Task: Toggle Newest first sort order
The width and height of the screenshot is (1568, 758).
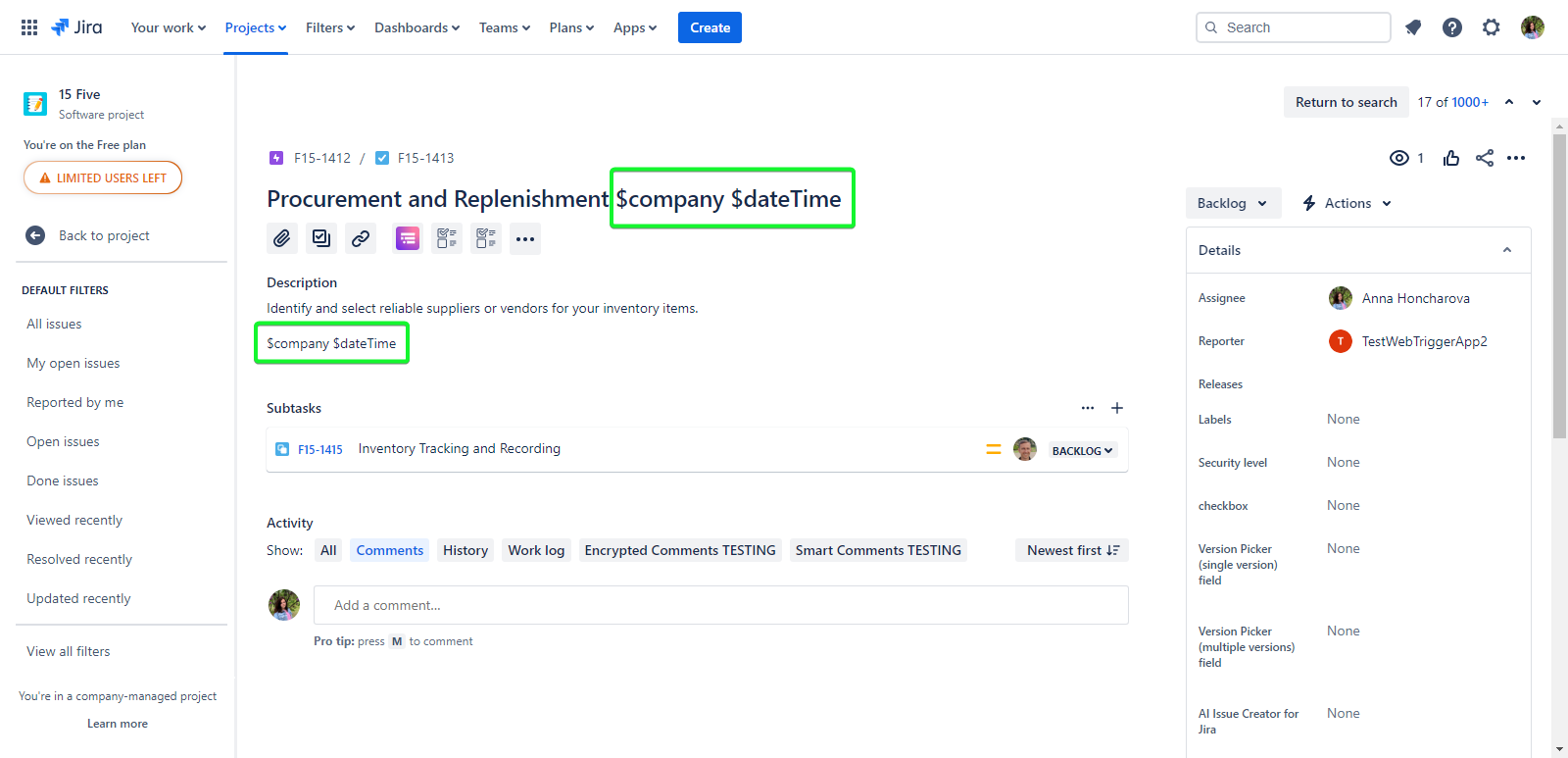Action: [1071, 550]
